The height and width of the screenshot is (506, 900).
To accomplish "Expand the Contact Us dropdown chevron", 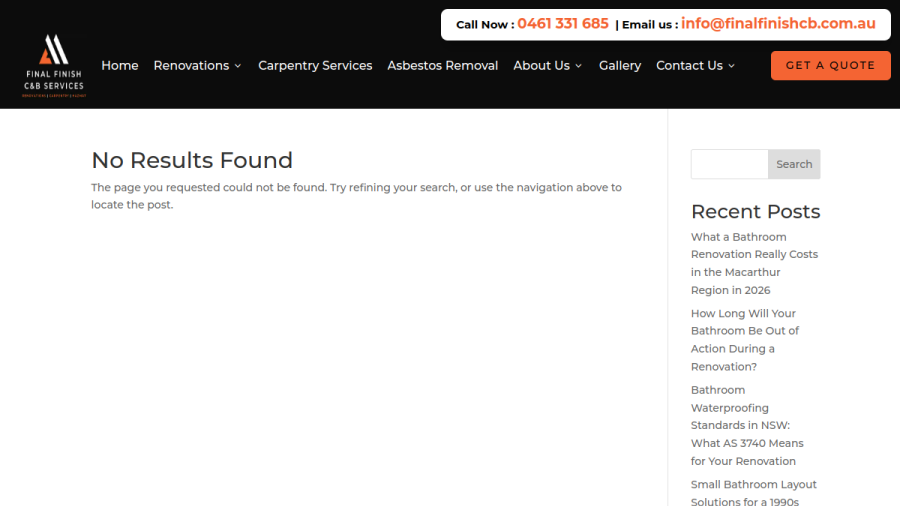I will [731, 66].
